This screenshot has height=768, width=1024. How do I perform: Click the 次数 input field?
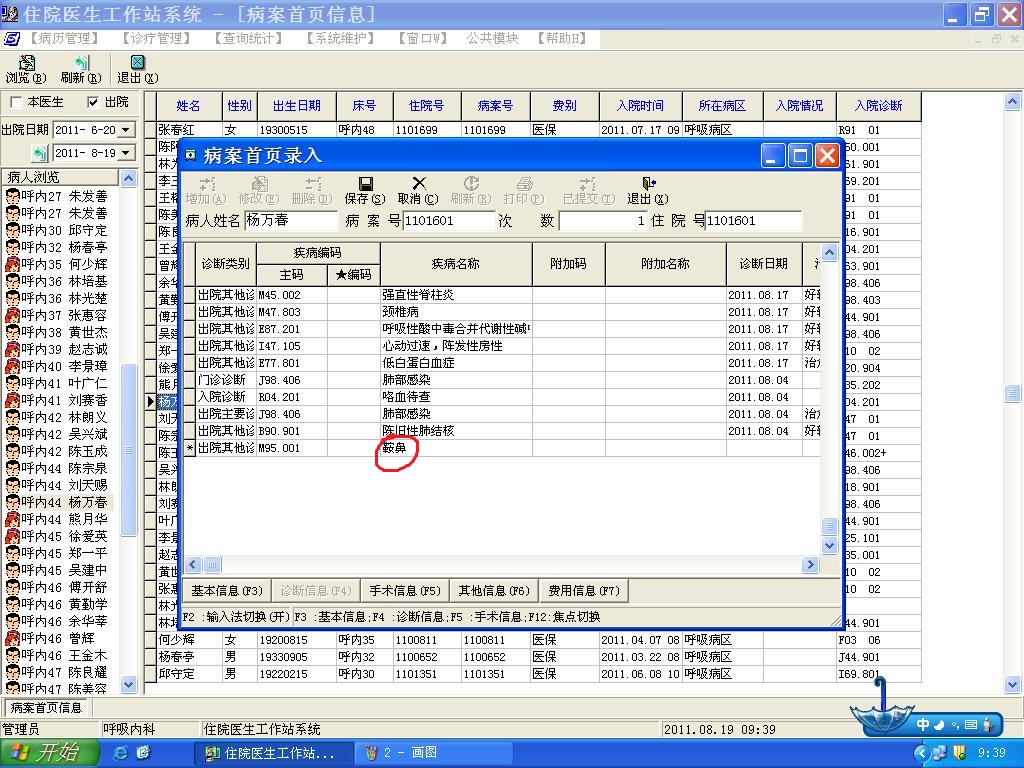pyautogui.click(x=603, y=221)
